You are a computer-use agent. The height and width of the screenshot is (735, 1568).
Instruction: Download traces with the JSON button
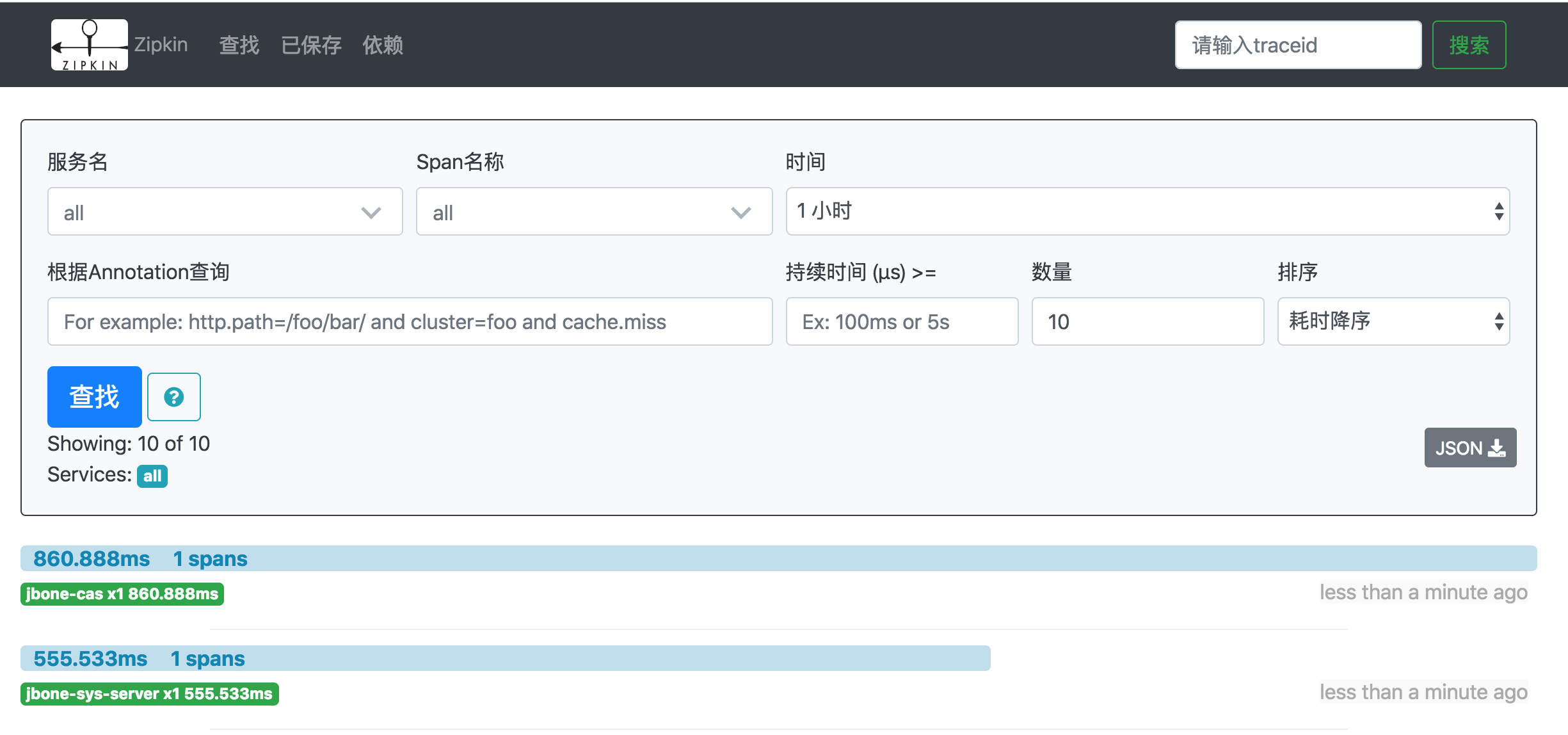click(1469, 448)
